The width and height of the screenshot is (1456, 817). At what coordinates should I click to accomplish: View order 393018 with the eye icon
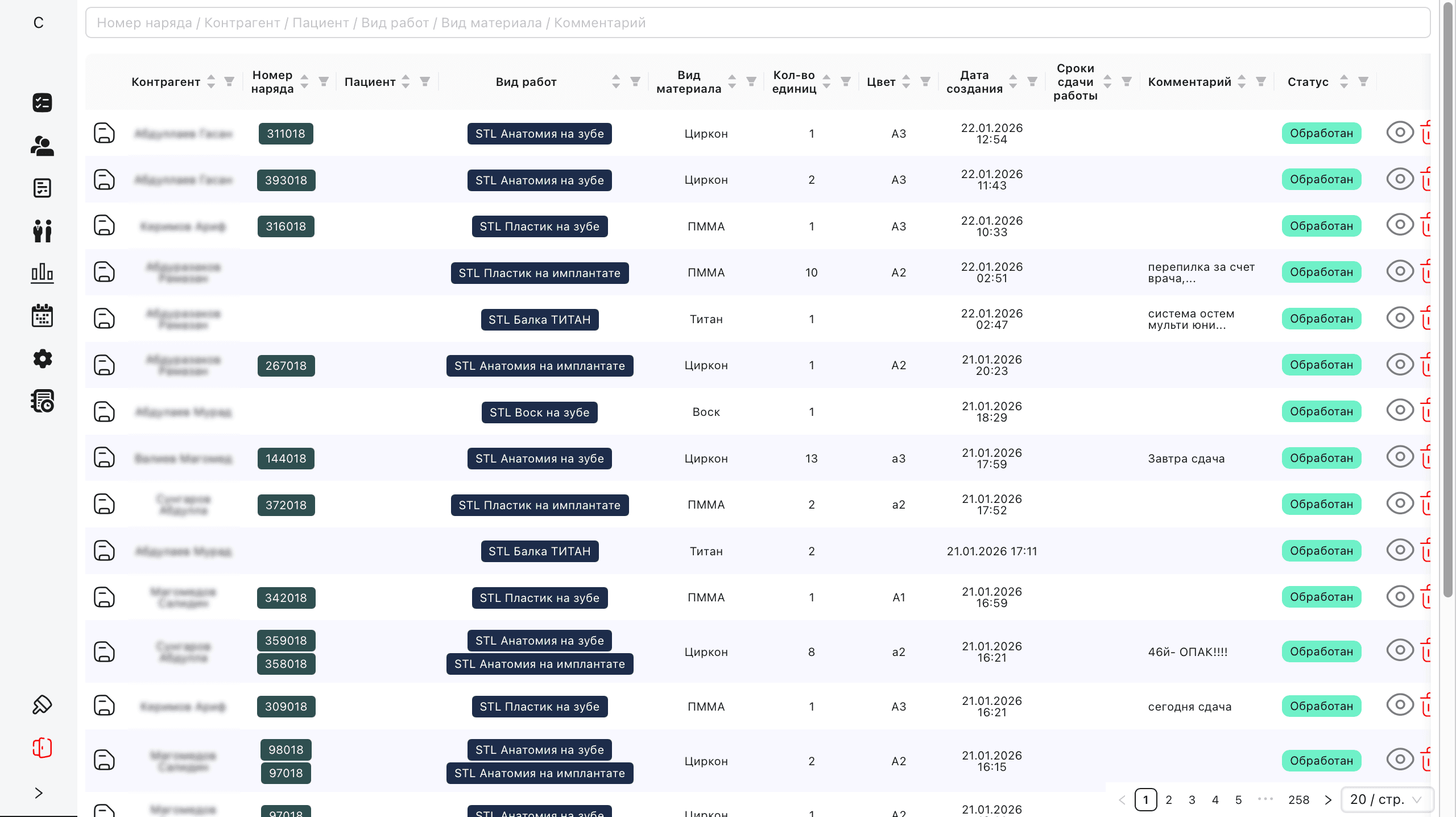tap(1400, 179)
